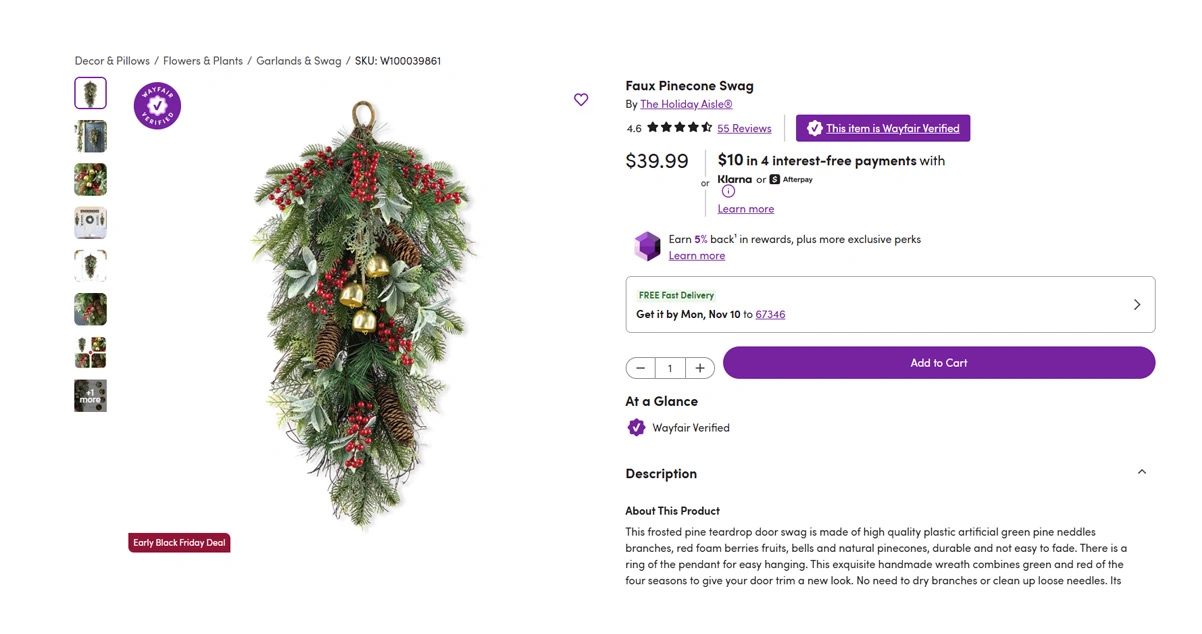Click The Holiday Aisle brand link

click(x=686, y=104)
